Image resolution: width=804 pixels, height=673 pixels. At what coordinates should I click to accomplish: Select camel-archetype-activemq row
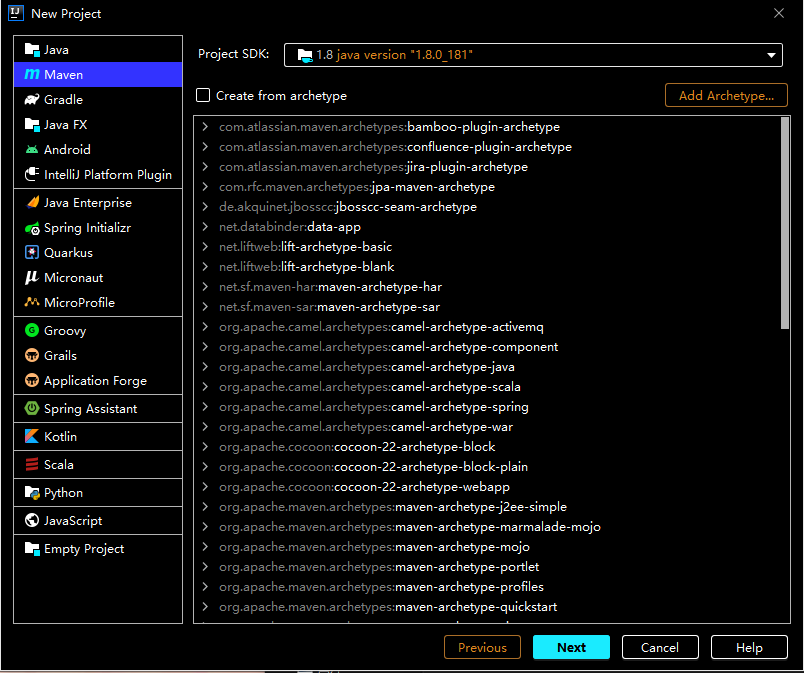click(x=487, y=327)
